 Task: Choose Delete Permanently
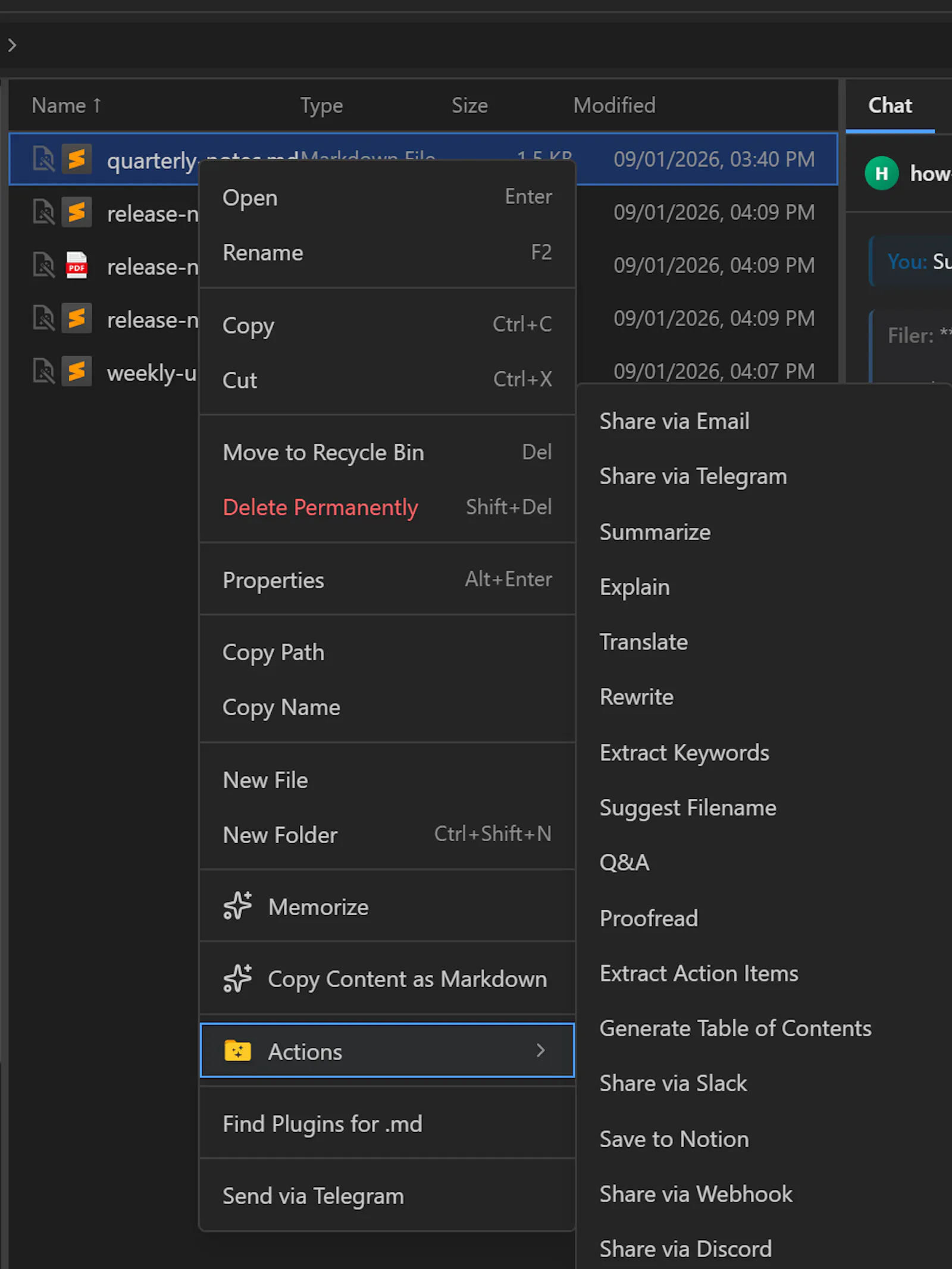coord(387,507)
